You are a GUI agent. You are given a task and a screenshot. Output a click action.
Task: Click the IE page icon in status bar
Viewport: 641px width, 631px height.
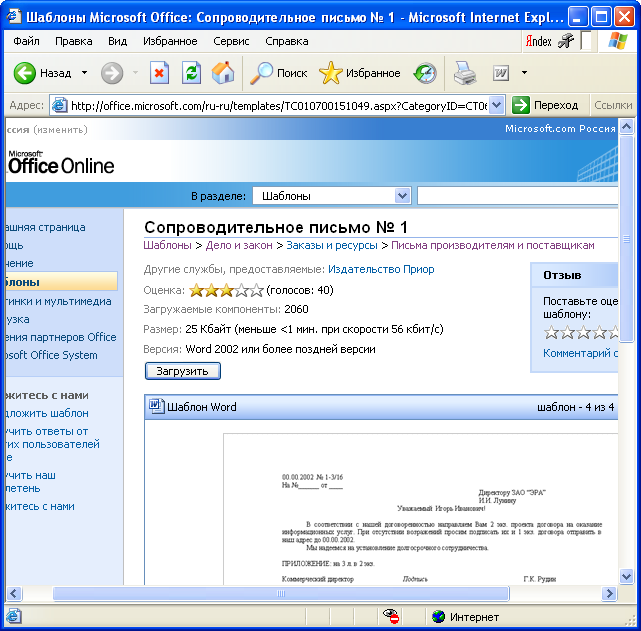click(x=13, y=616)
